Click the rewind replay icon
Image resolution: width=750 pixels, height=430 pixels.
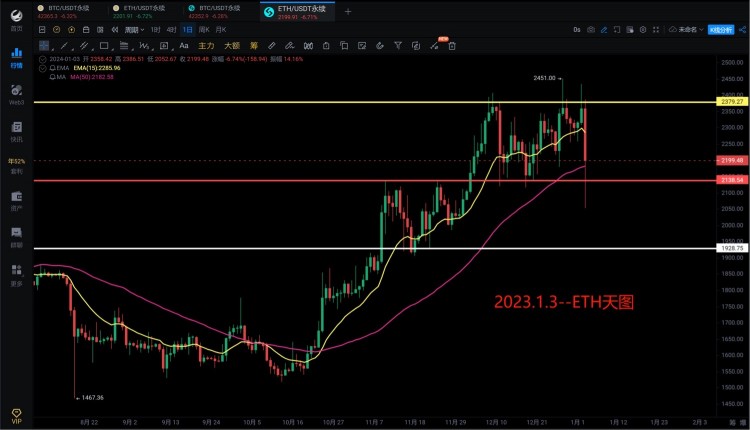[115, 30]
